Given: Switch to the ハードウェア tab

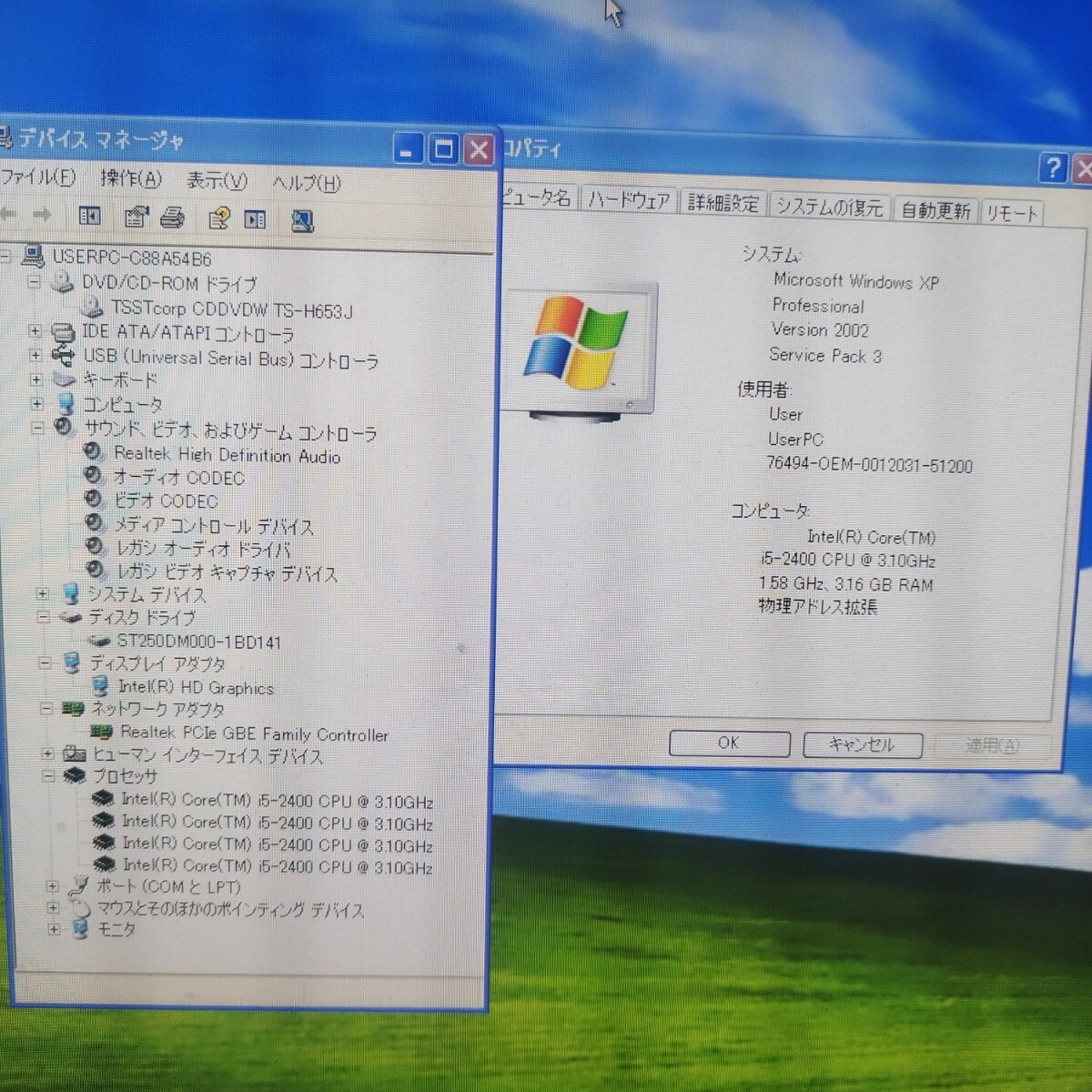Looking at the screenshot, I should (629, 200).
